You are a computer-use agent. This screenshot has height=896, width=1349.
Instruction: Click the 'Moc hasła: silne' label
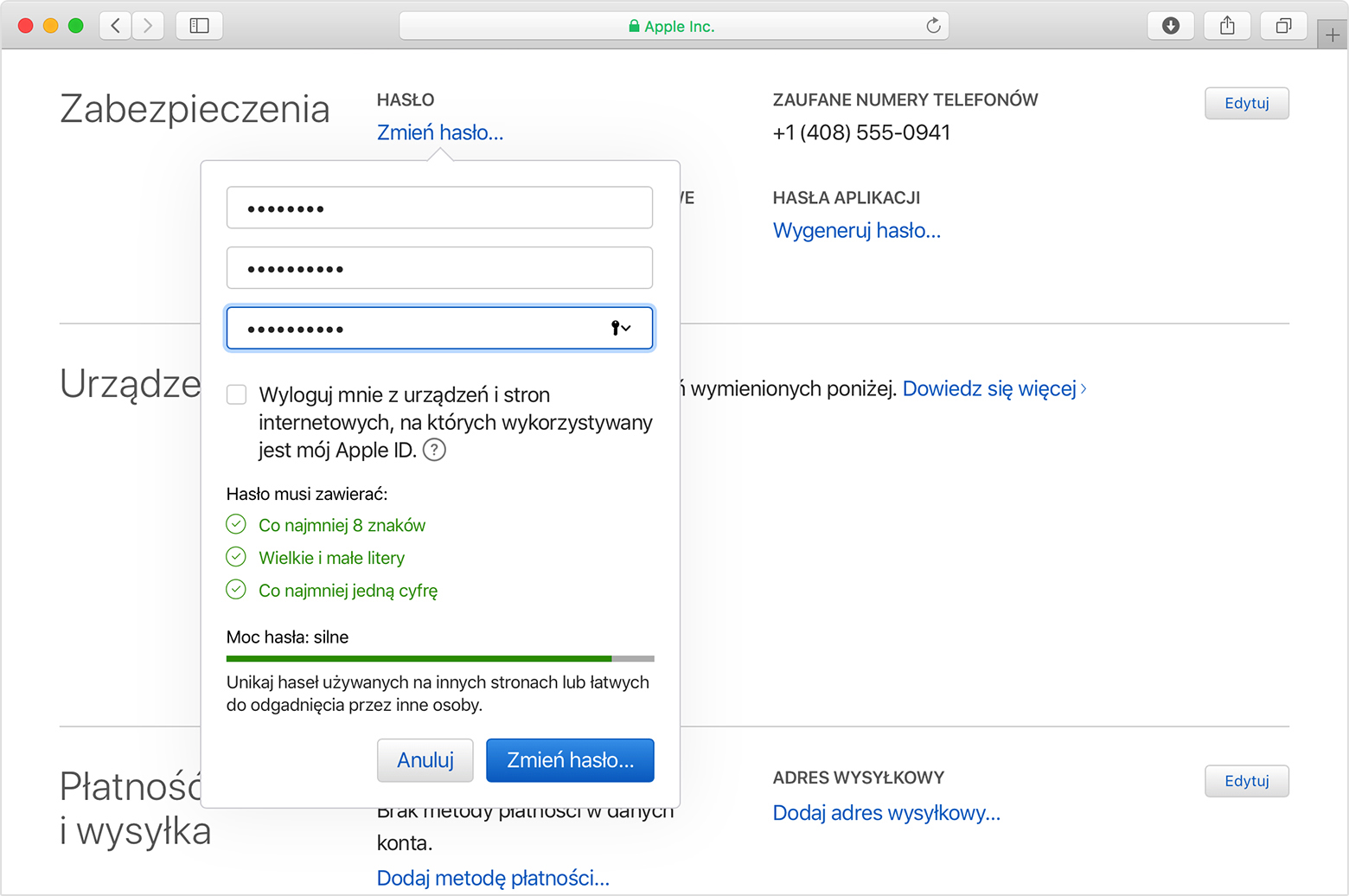point(287,637)
